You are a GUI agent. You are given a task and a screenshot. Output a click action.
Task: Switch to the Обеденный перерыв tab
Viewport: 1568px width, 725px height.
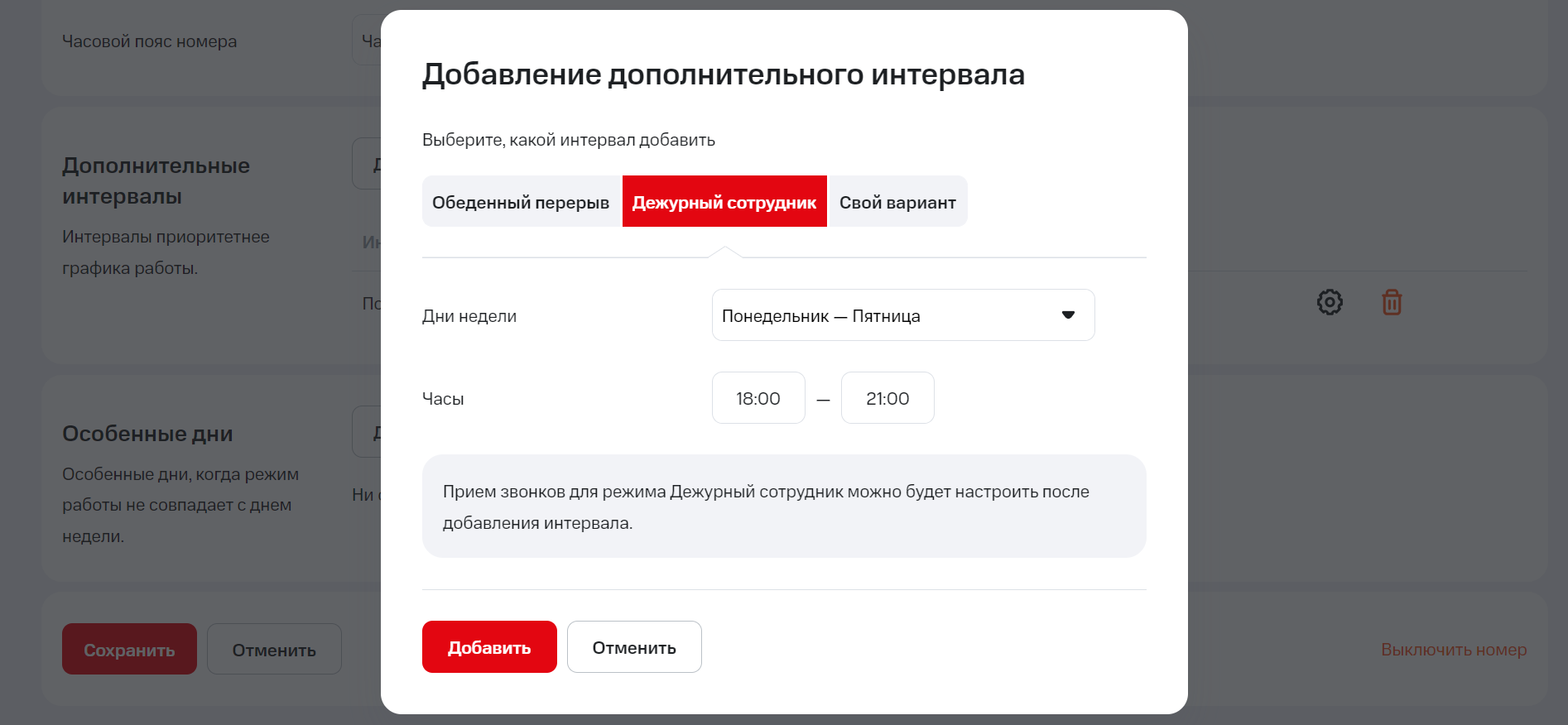pyautogui.click(x=521, y=202)
